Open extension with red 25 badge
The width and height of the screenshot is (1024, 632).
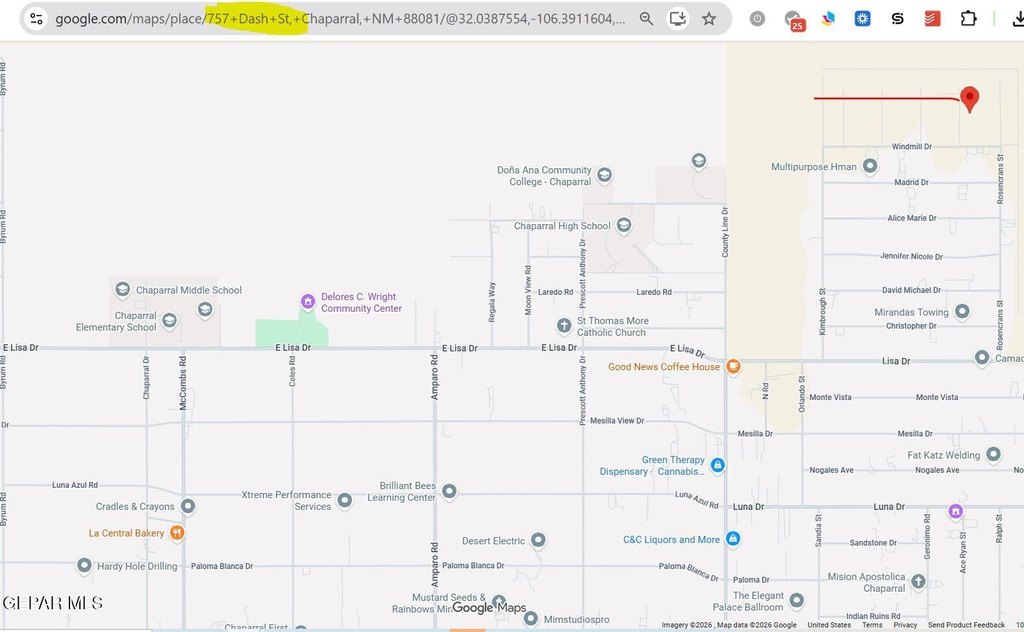coord(794,20)
